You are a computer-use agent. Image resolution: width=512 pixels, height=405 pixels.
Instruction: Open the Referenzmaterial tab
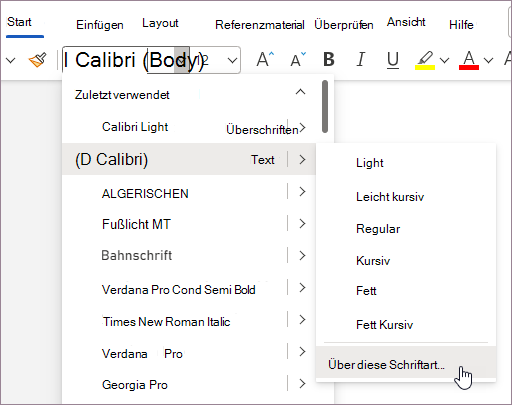click(x=260, y=25)
